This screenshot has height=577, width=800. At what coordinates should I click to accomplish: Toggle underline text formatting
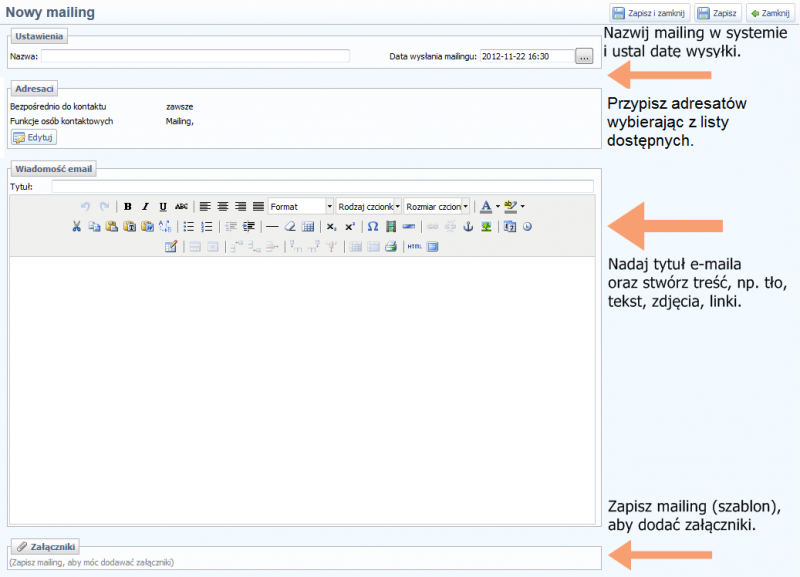[162, 206]
